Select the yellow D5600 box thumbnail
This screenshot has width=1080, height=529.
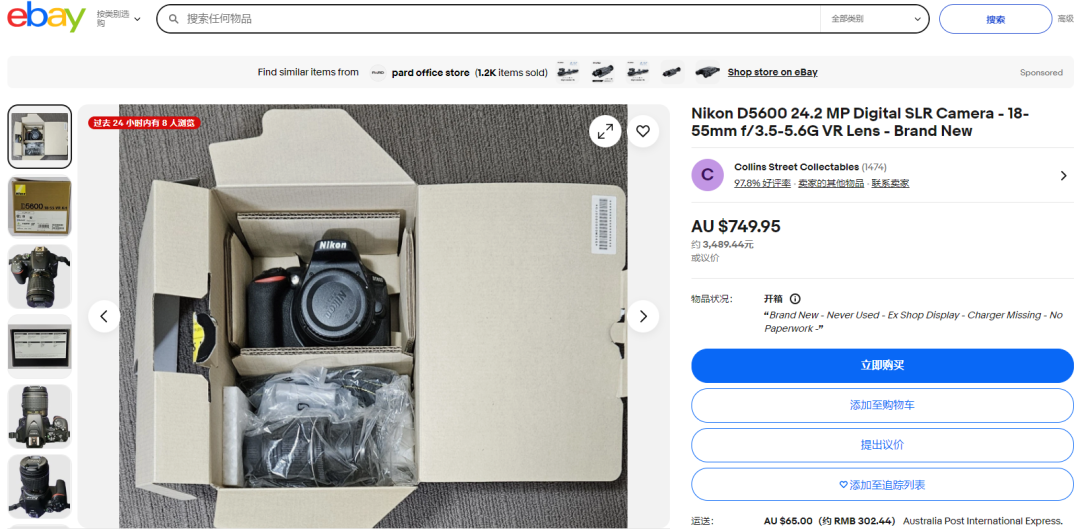click(40, 207)
